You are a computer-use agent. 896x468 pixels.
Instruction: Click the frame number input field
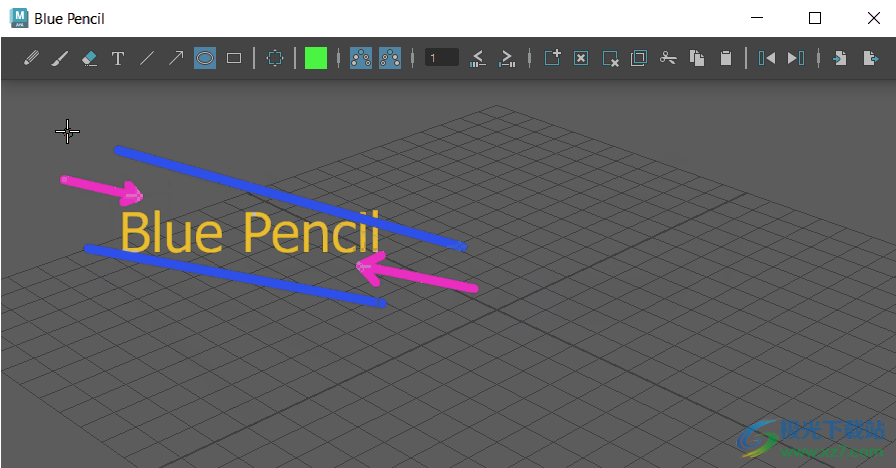coord(442,58)
